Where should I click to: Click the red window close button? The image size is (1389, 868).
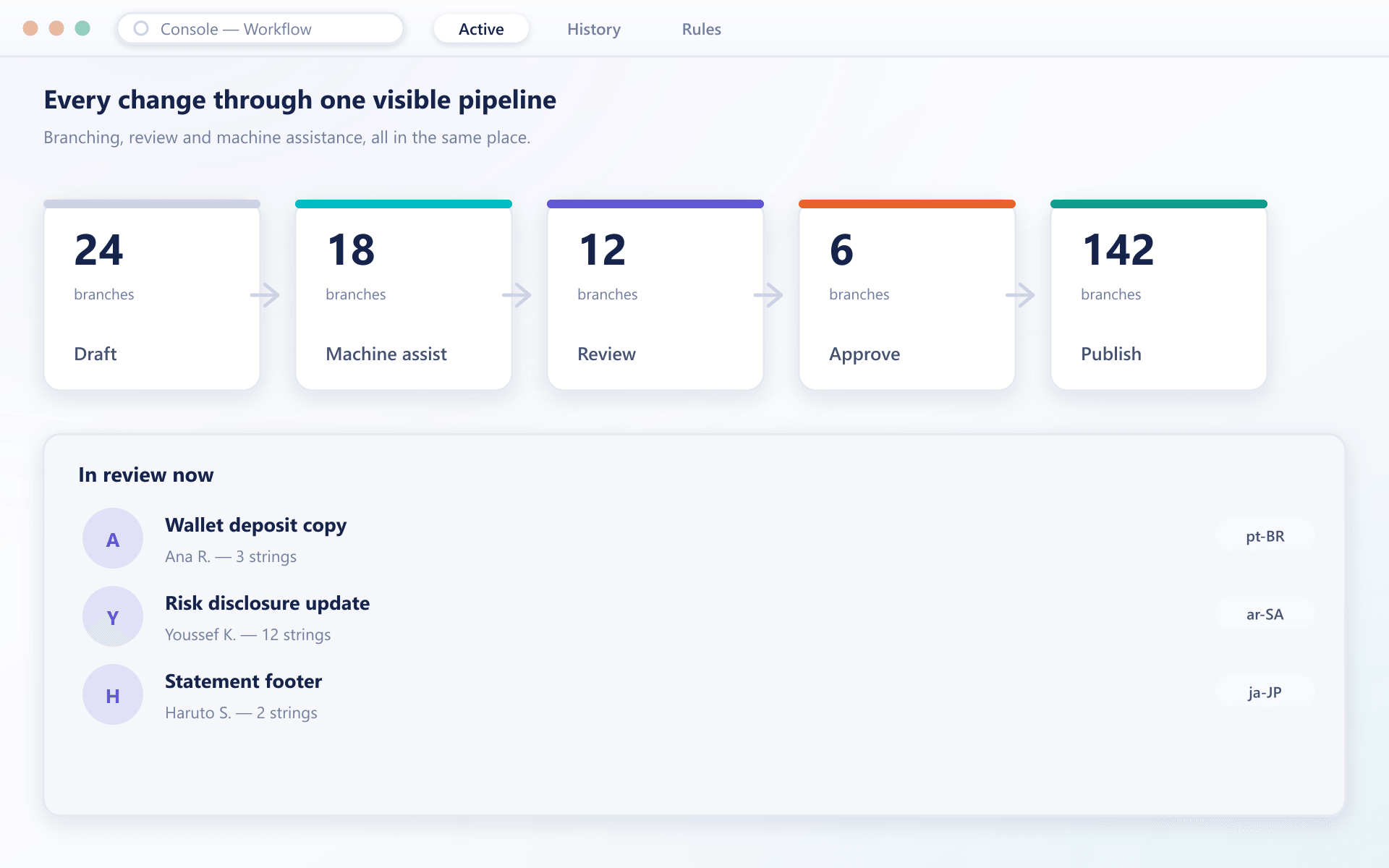(x=30, y=28)
